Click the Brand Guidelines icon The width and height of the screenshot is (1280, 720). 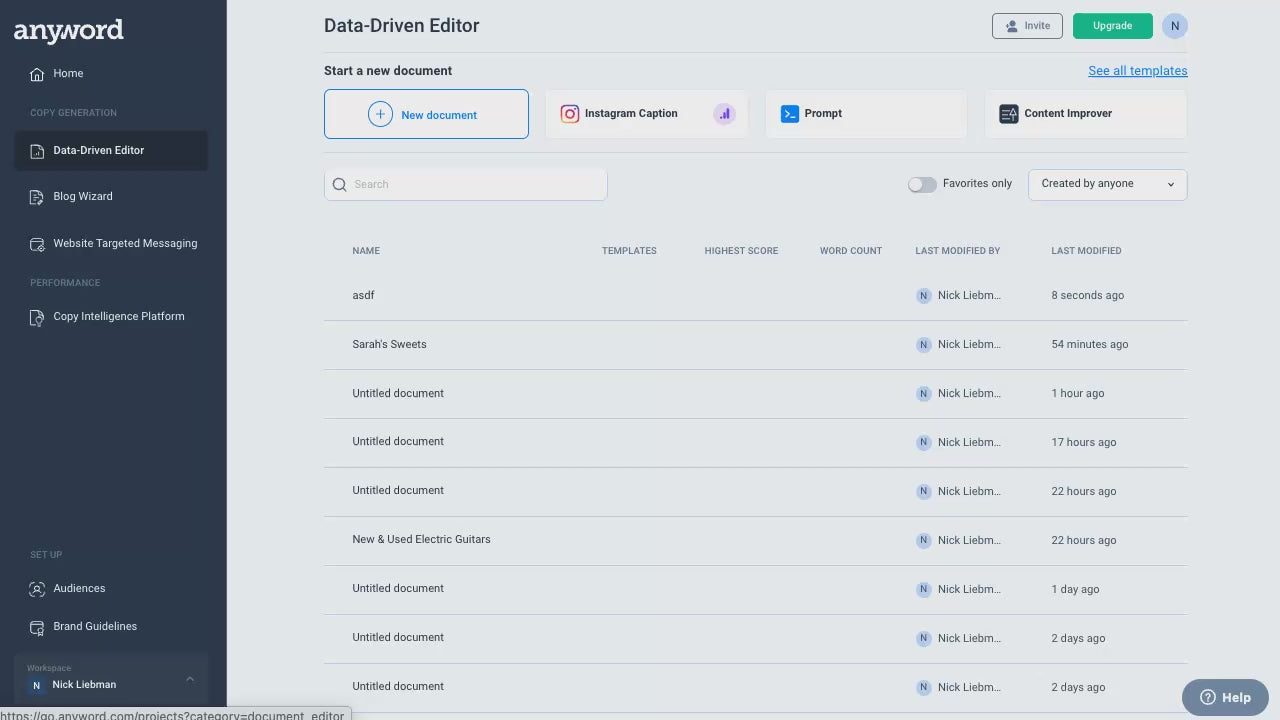tap(37, 627)
